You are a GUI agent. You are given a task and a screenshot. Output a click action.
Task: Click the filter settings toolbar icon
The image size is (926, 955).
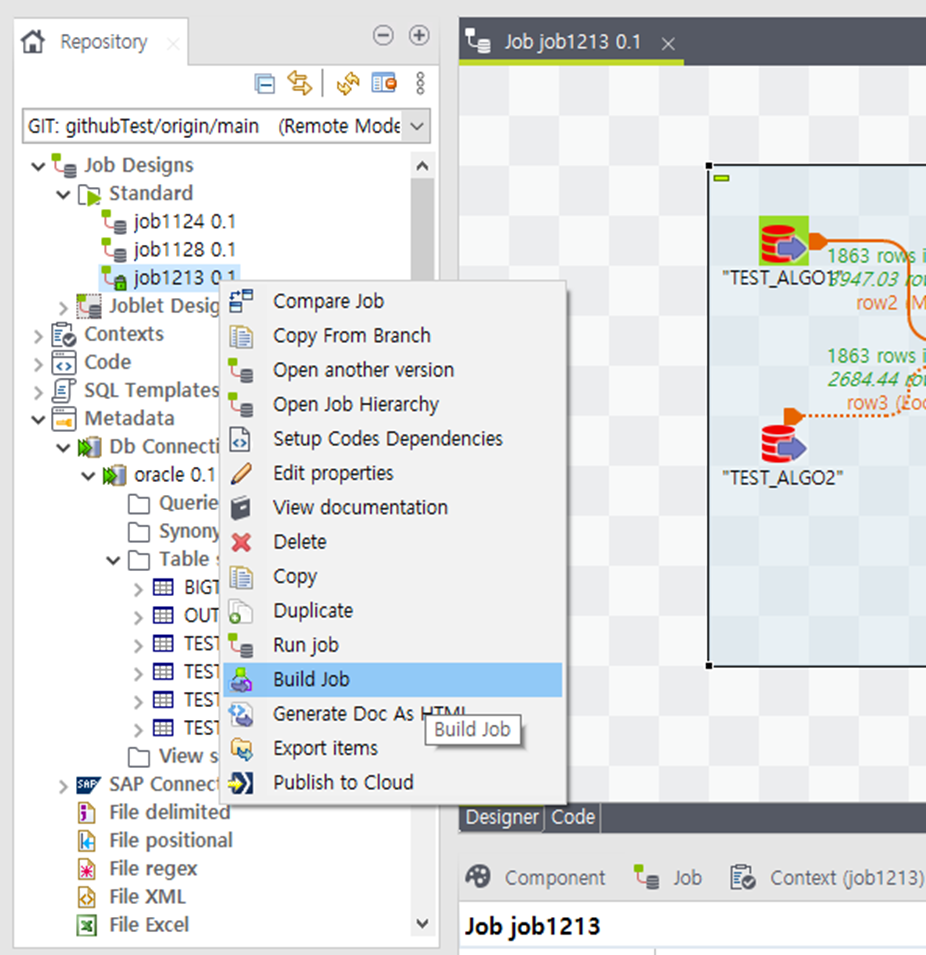coord(384,82)
